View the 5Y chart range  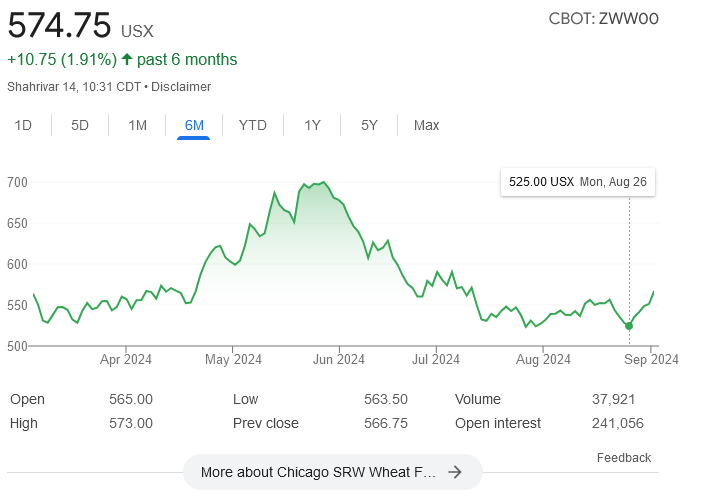click(x=369, y=125)
